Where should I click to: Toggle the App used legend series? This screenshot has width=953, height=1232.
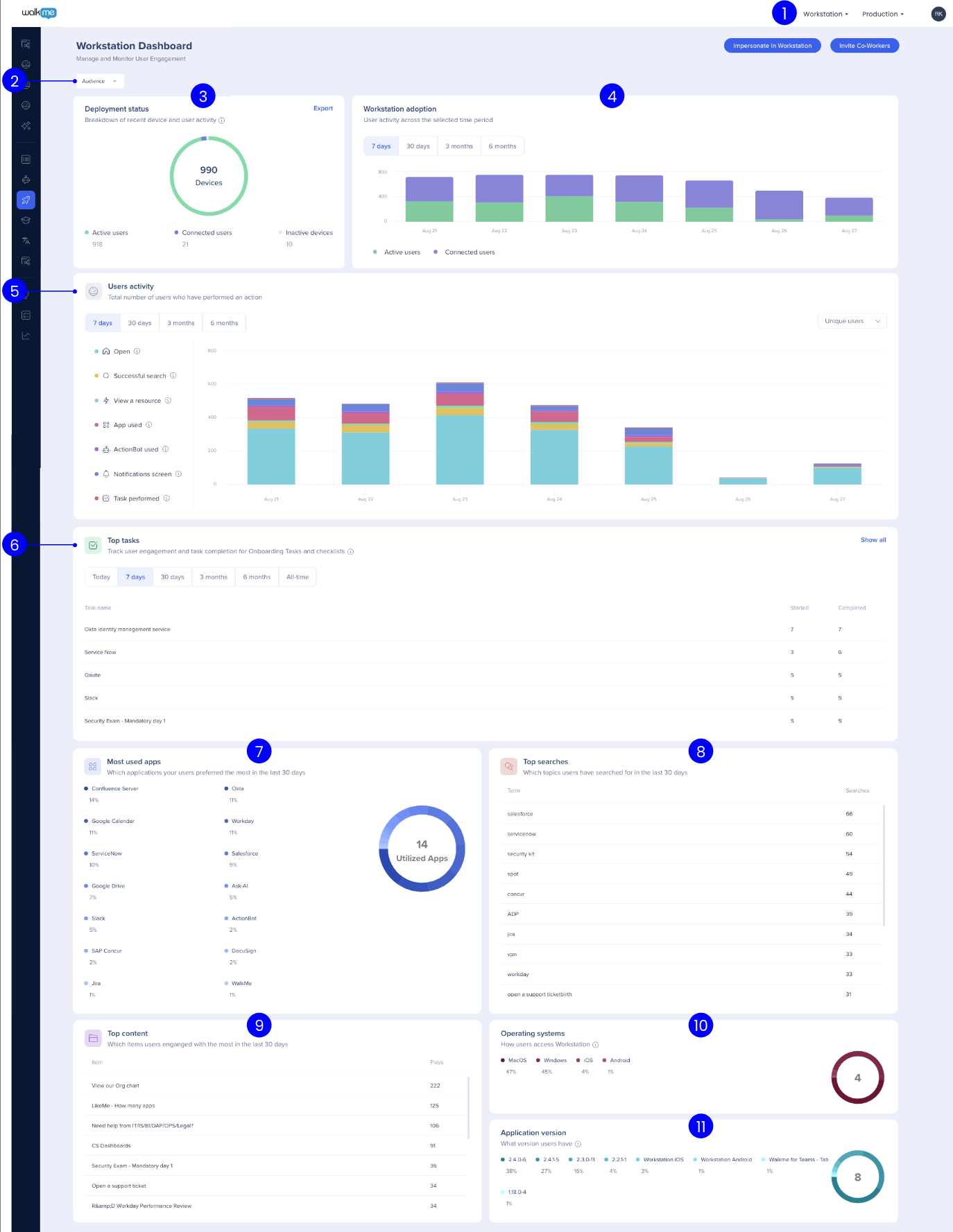[x=127, y=425]
